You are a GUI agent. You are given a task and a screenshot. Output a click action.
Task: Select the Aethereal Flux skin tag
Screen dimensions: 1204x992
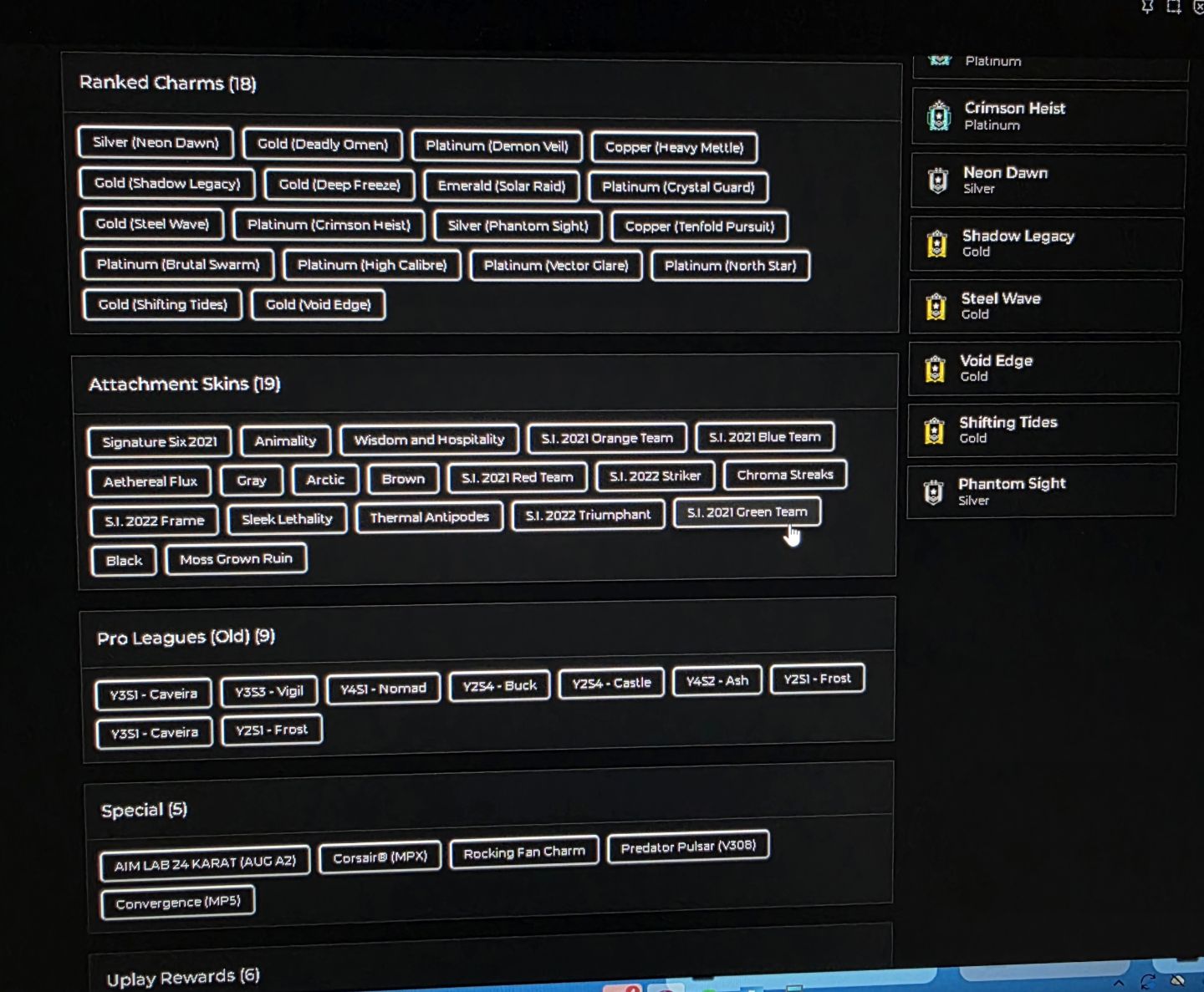click(x=150, y=481)
